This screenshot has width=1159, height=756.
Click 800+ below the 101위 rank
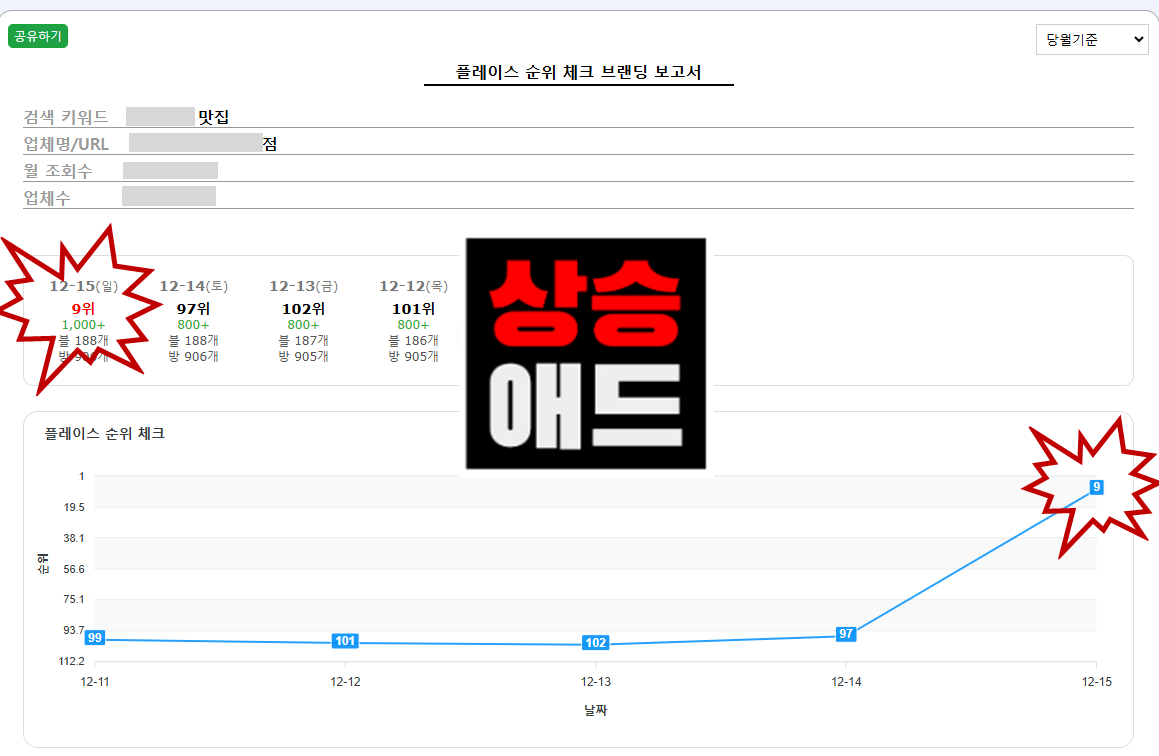[x=414, y=325]
